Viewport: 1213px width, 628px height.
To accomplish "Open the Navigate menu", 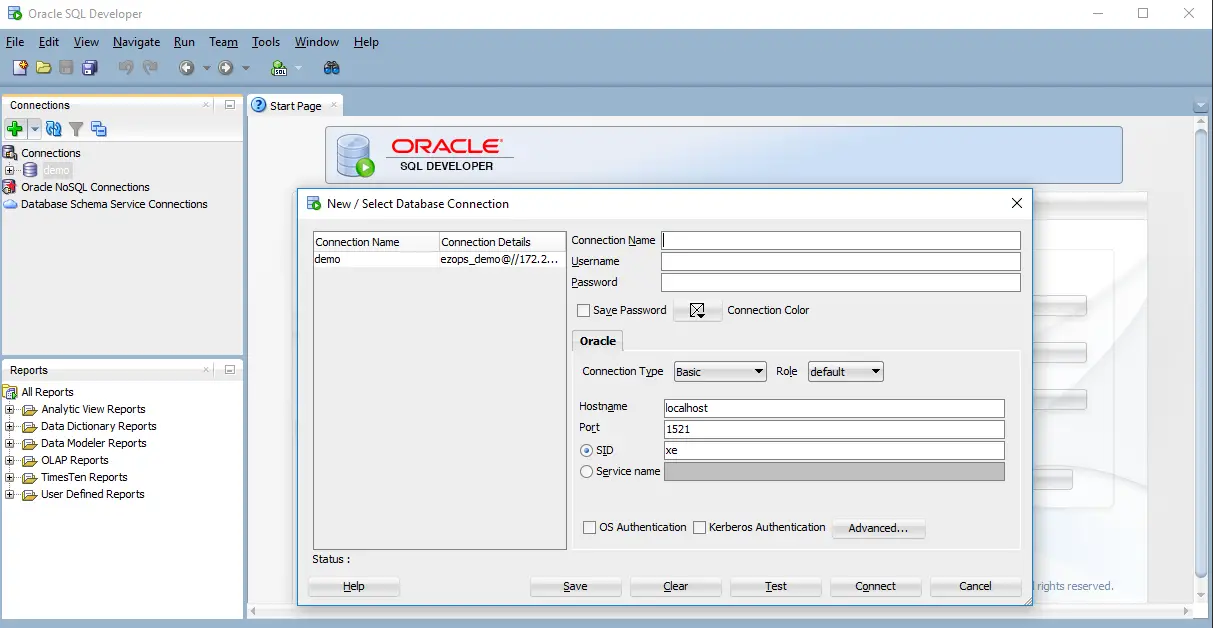I will point(137,42).
